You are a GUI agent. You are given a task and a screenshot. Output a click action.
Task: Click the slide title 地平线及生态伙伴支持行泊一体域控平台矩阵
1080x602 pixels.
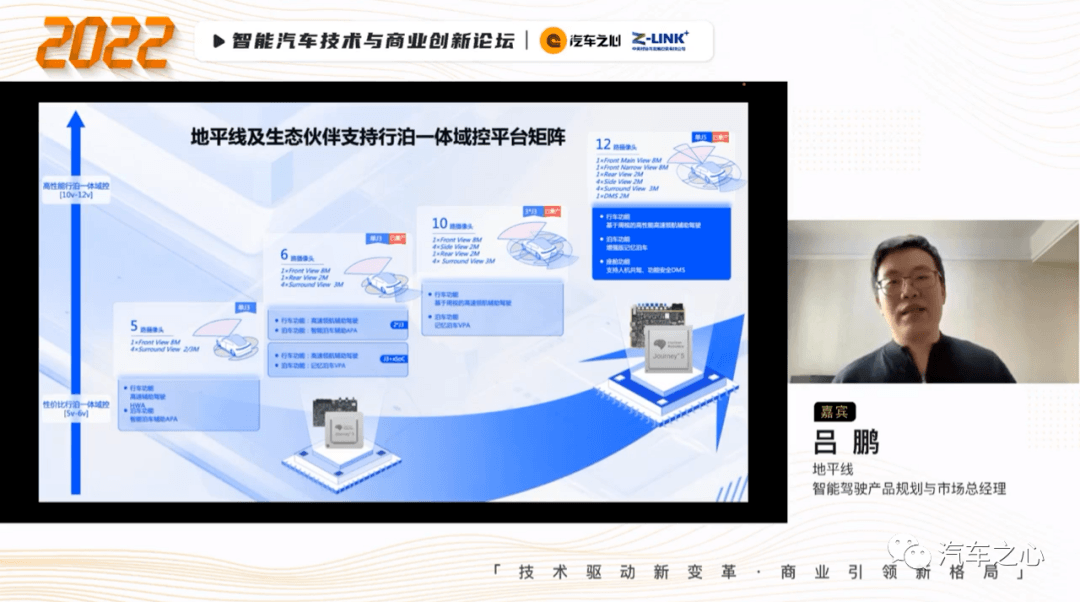pos(378,137)
